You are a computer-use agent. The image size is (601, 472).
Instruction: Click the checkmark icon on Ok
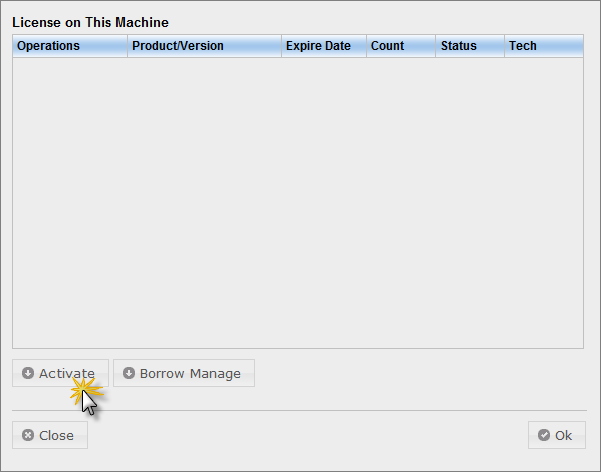pyautogui.click(x=544, y=435)
